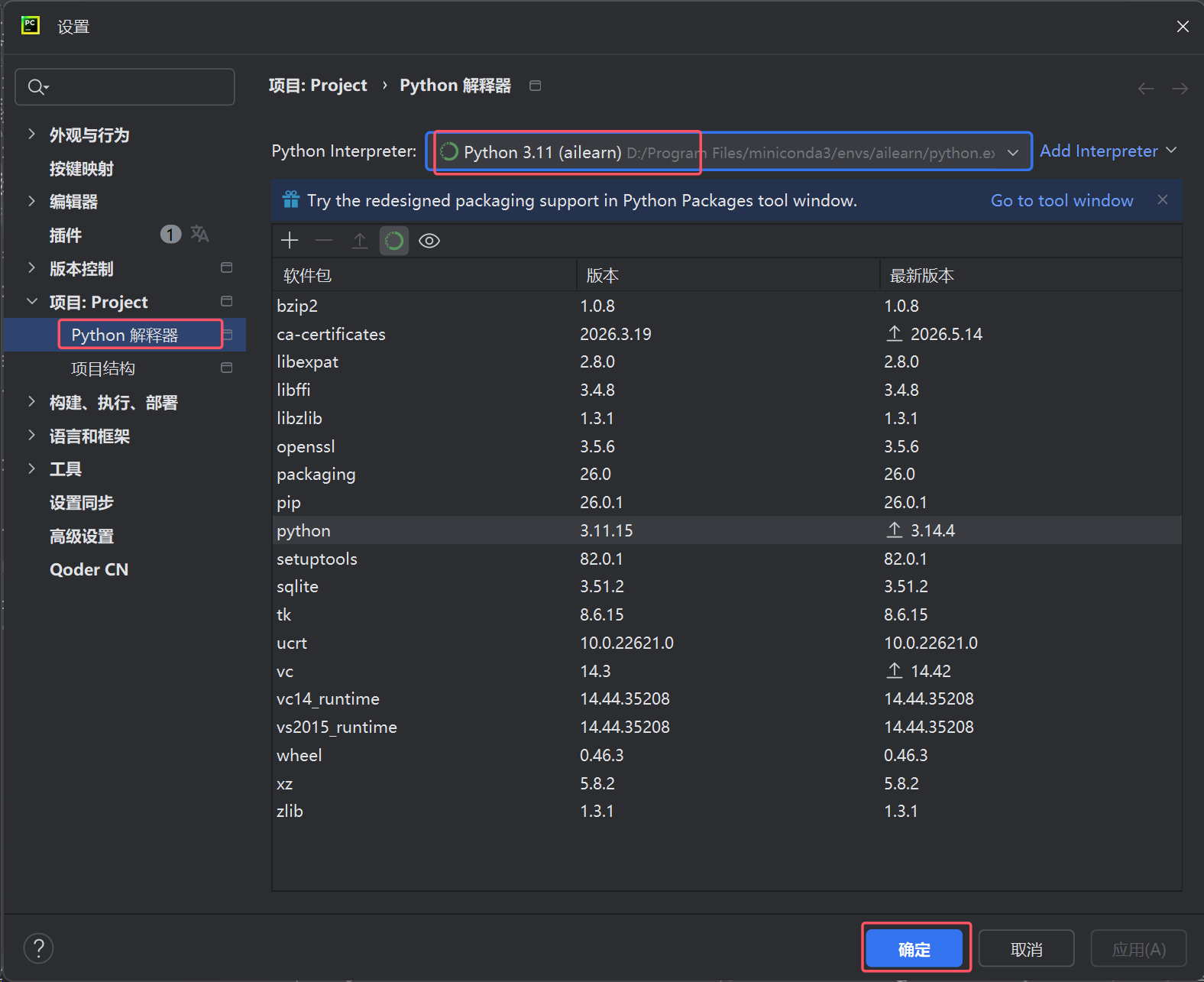Select the wheel package row
The width and height of the screenshot is (1204, 982).
click(727, 755)
